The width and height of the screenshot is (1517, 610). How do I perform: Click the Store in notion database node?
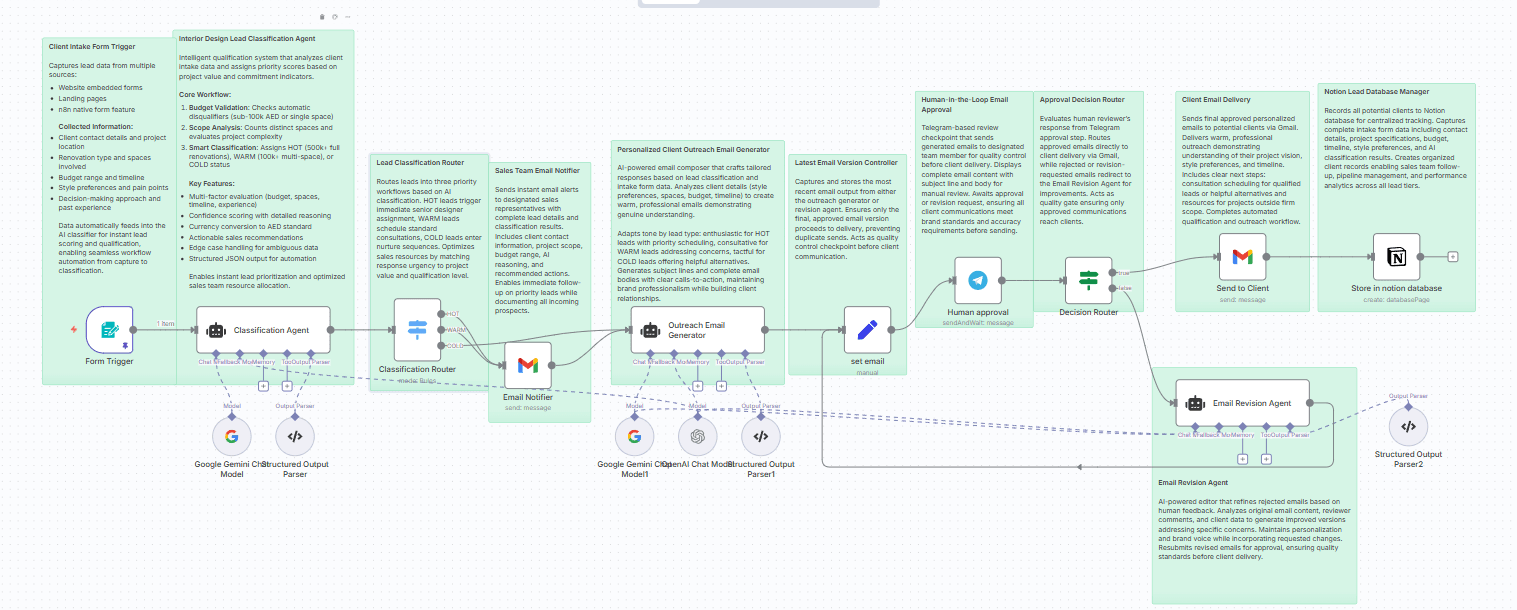(x=1396, y=256)
